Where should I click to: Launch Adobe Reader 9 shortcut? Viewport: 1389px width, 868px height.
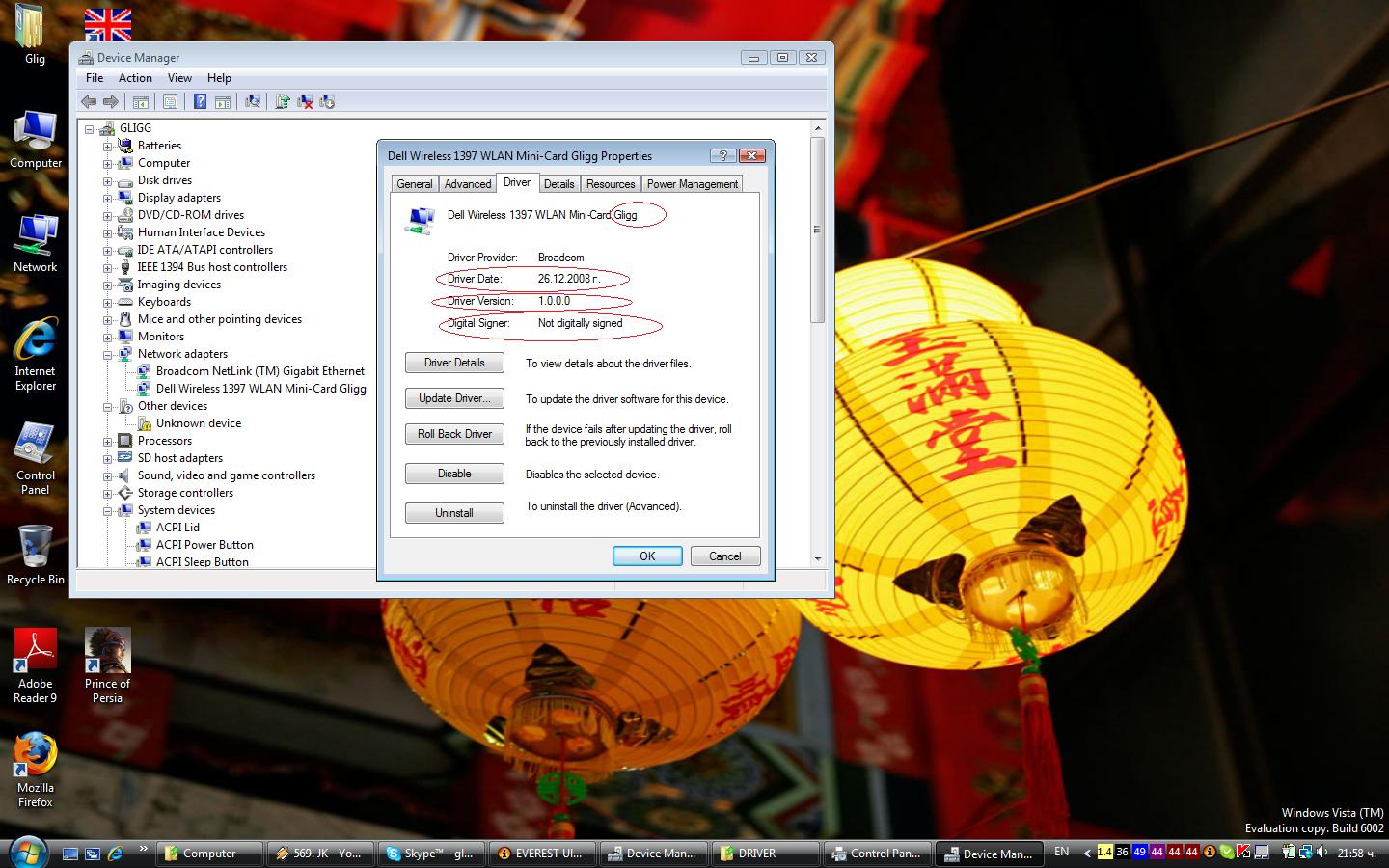tap(36, 665)
